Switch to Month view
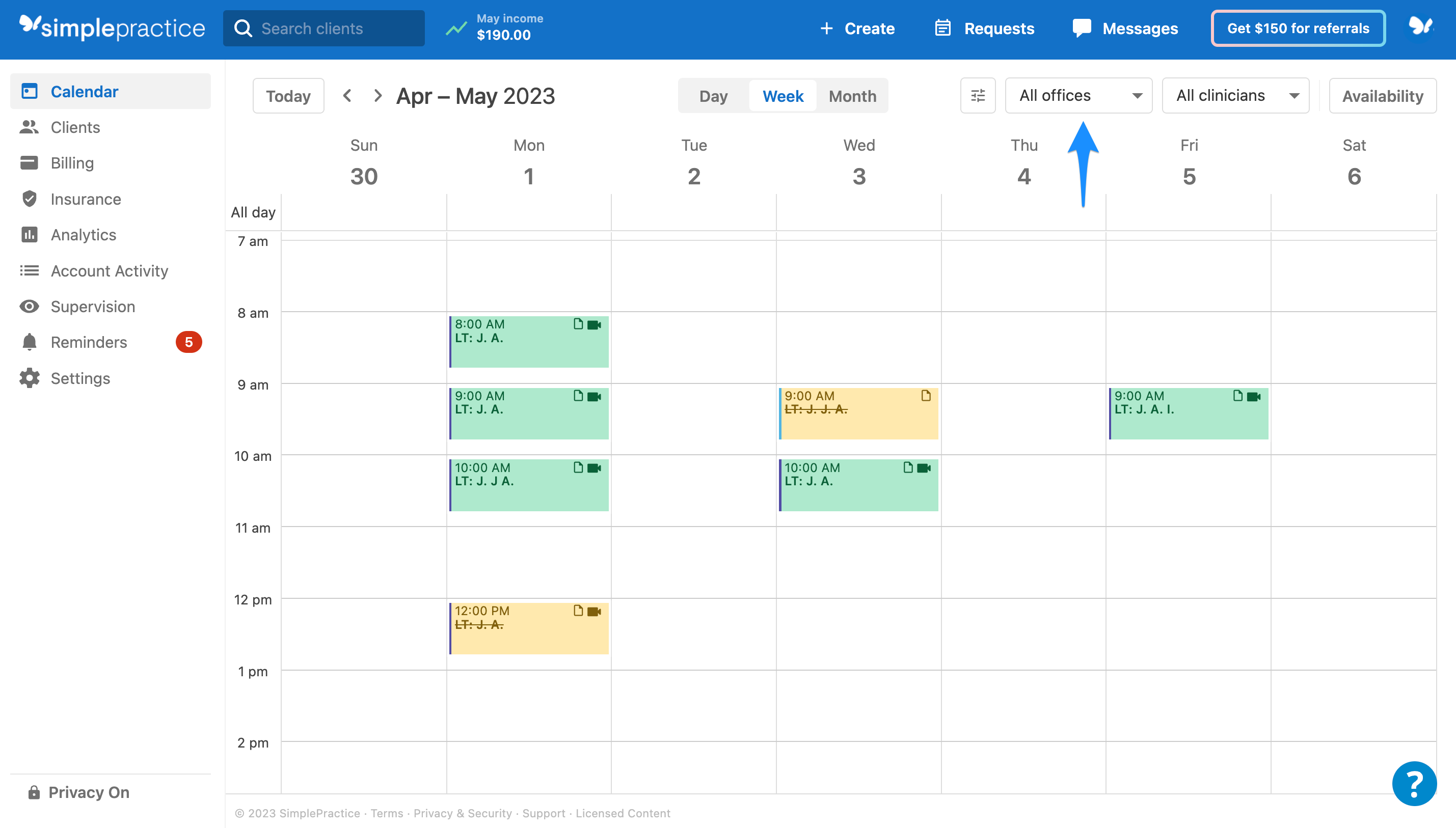Screen dimensions: 1456x828 click(851, 96)
